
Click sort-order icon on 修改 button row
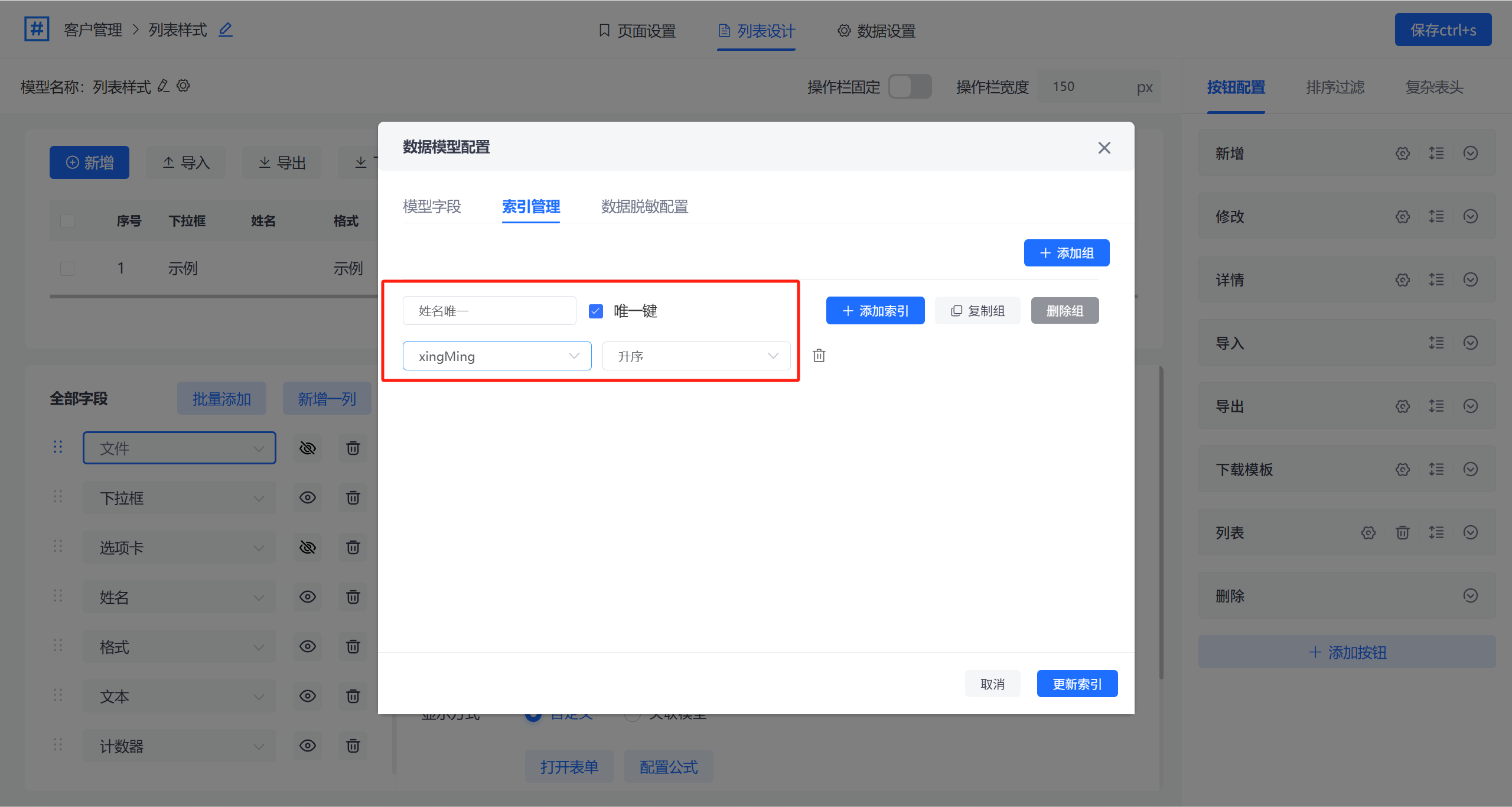click(1436, 217)
